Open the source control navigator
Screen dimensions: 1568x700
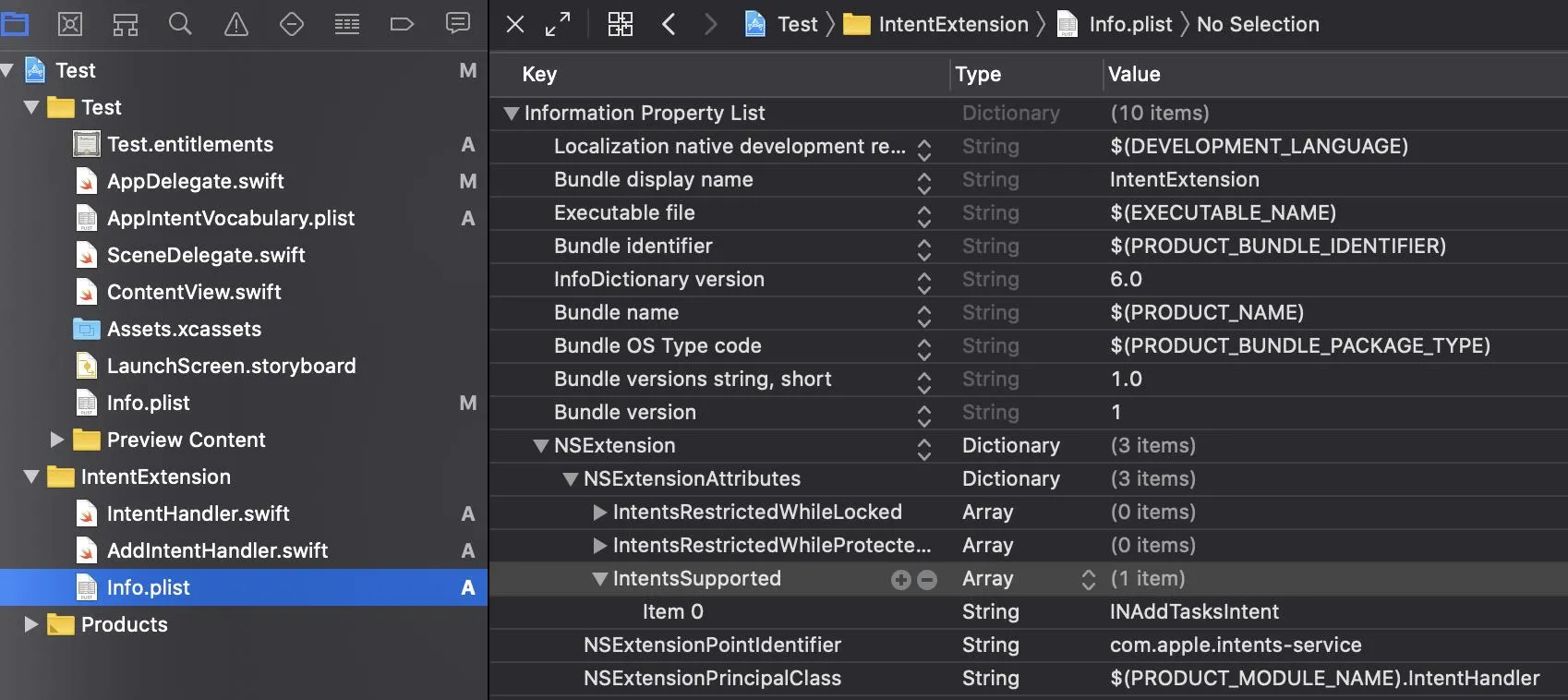(70, 24)
